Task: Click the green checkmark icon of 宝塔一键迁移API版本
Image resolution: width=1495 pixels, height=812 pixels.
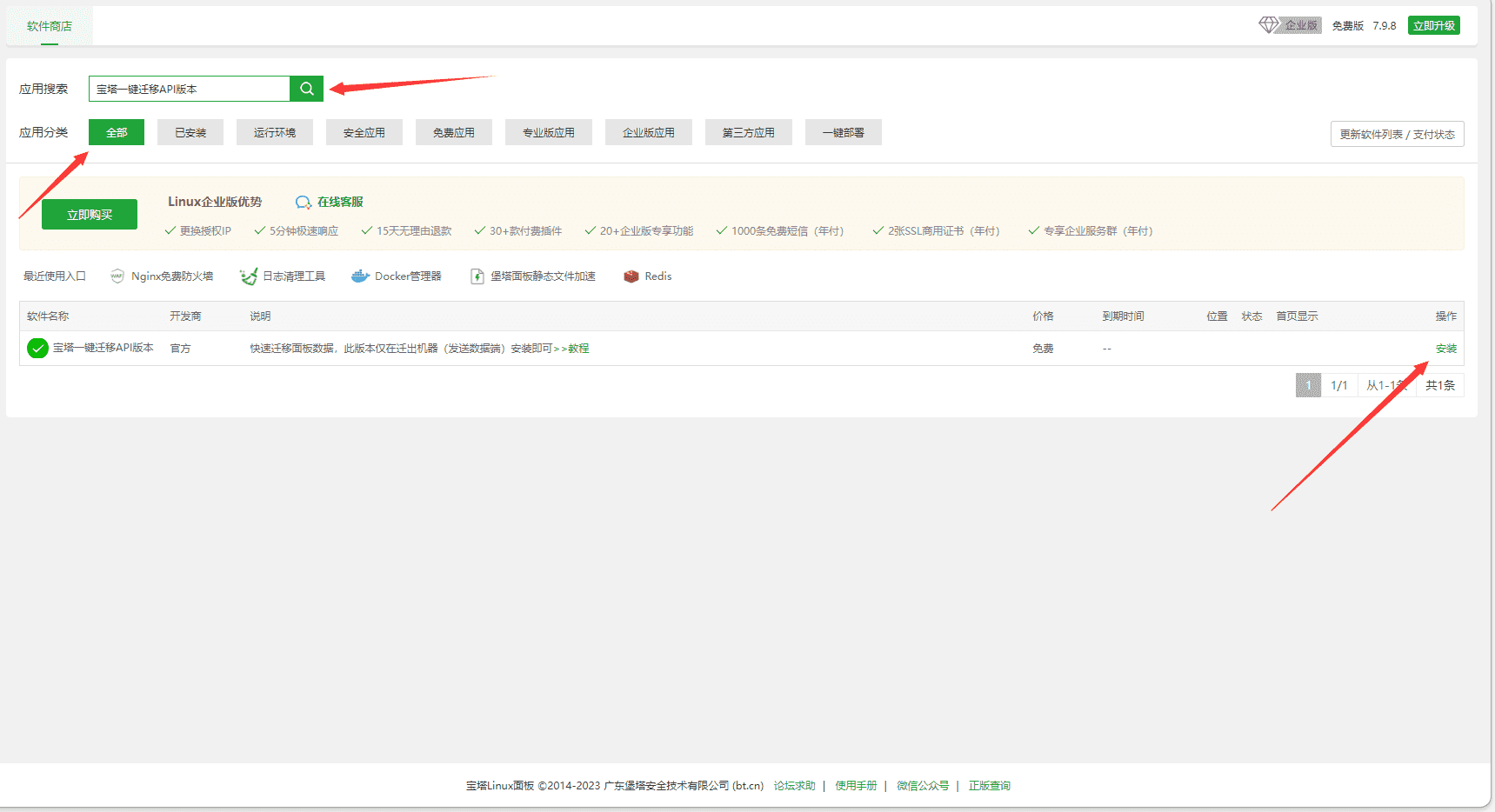Action: (x=37, y=349)
